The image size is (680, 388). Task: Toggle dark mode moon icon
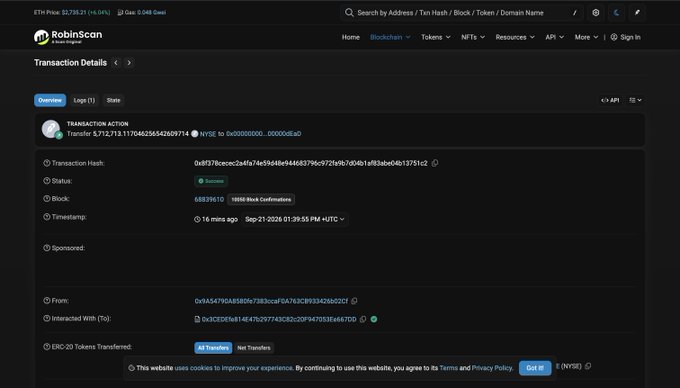[x=616, y=13]
